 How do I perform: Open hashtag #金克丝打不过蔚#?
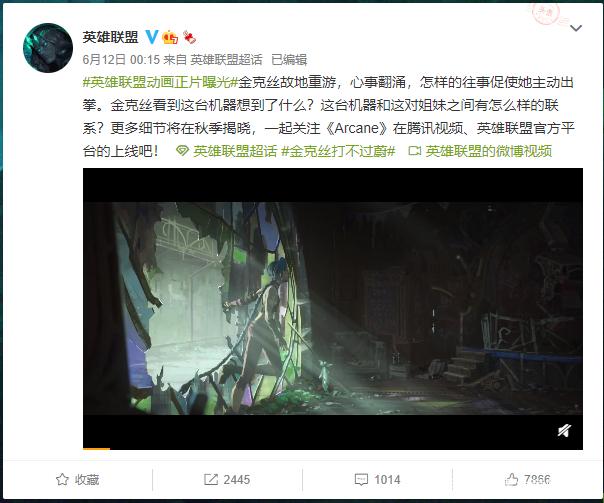pyautogui.click(x=339, y=151)
